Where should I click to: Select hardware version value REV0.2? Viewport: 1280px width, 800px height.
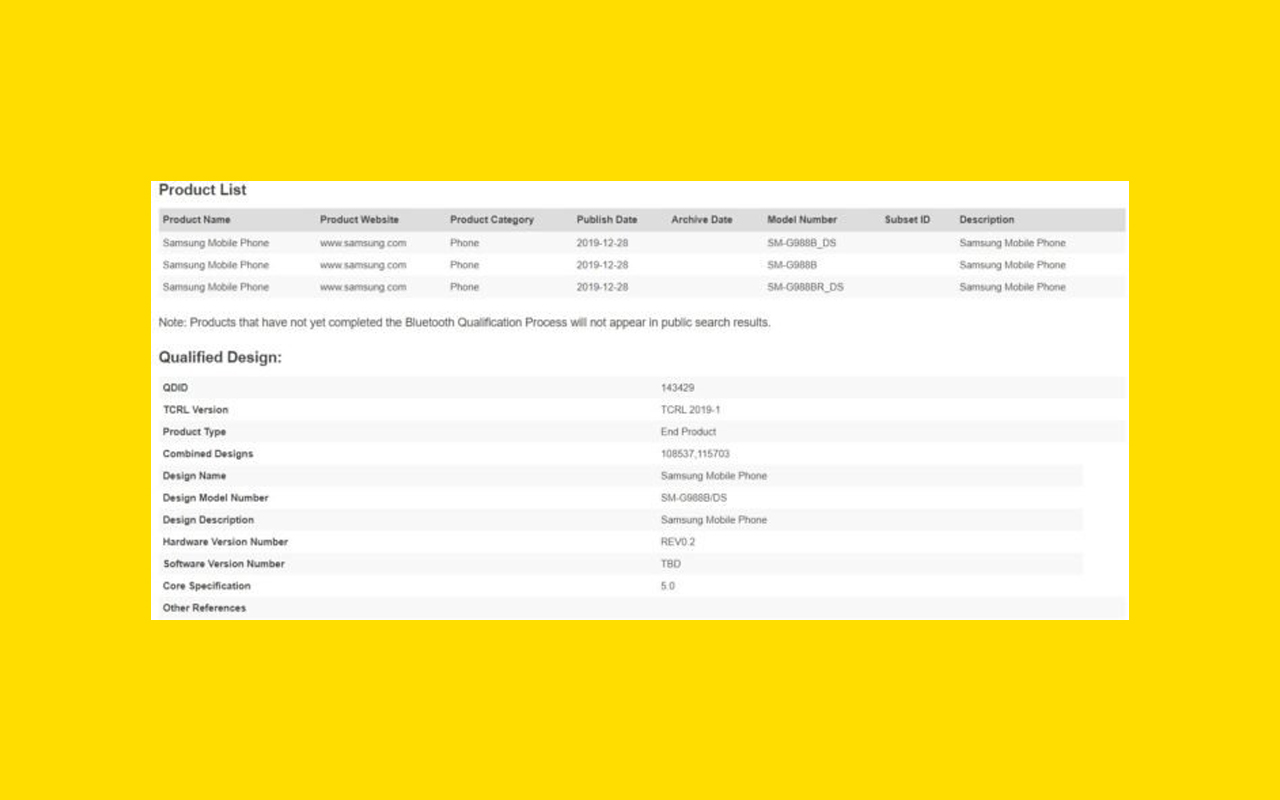[x=678, y=542]
